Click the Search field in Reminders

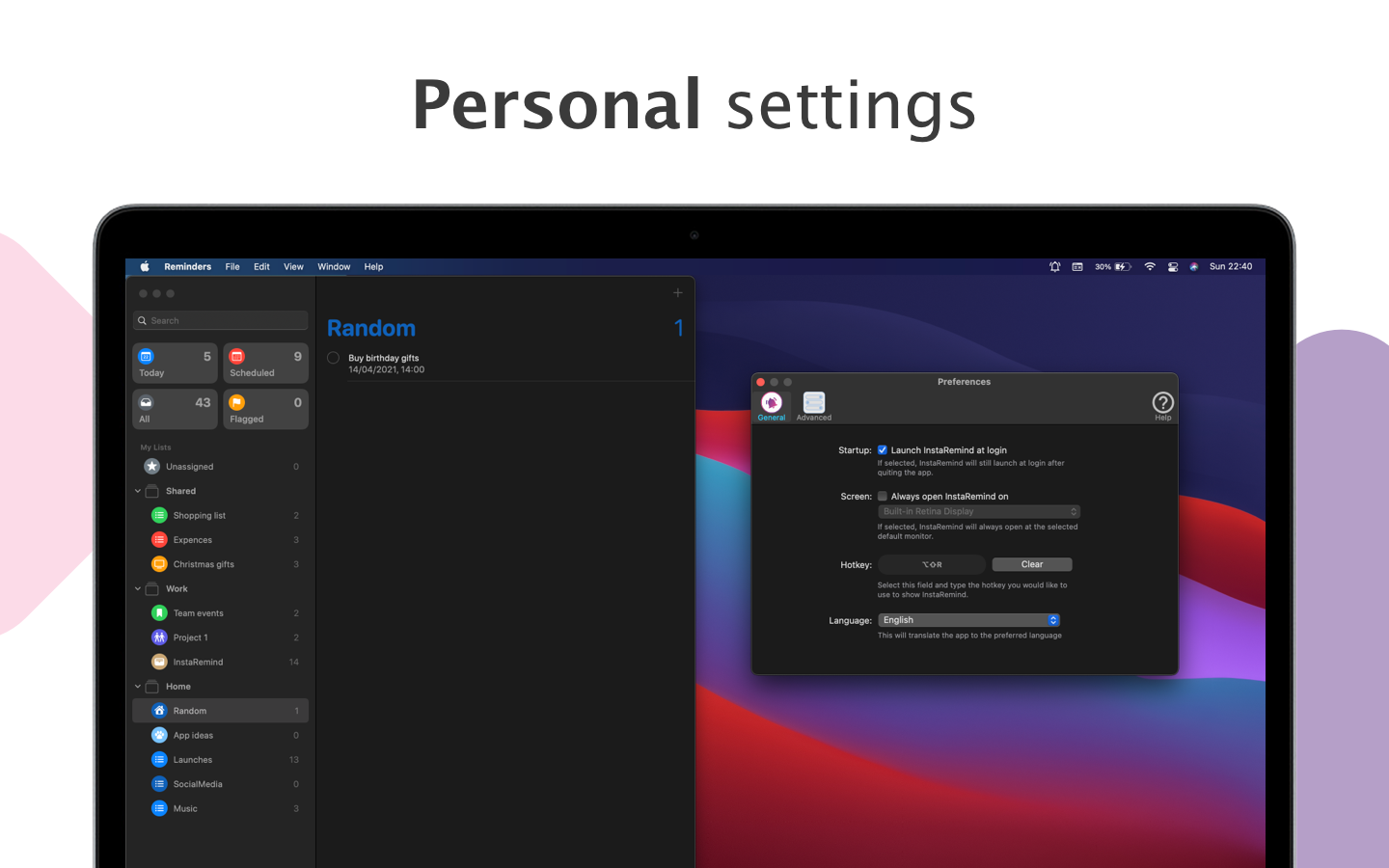(220, 320)
